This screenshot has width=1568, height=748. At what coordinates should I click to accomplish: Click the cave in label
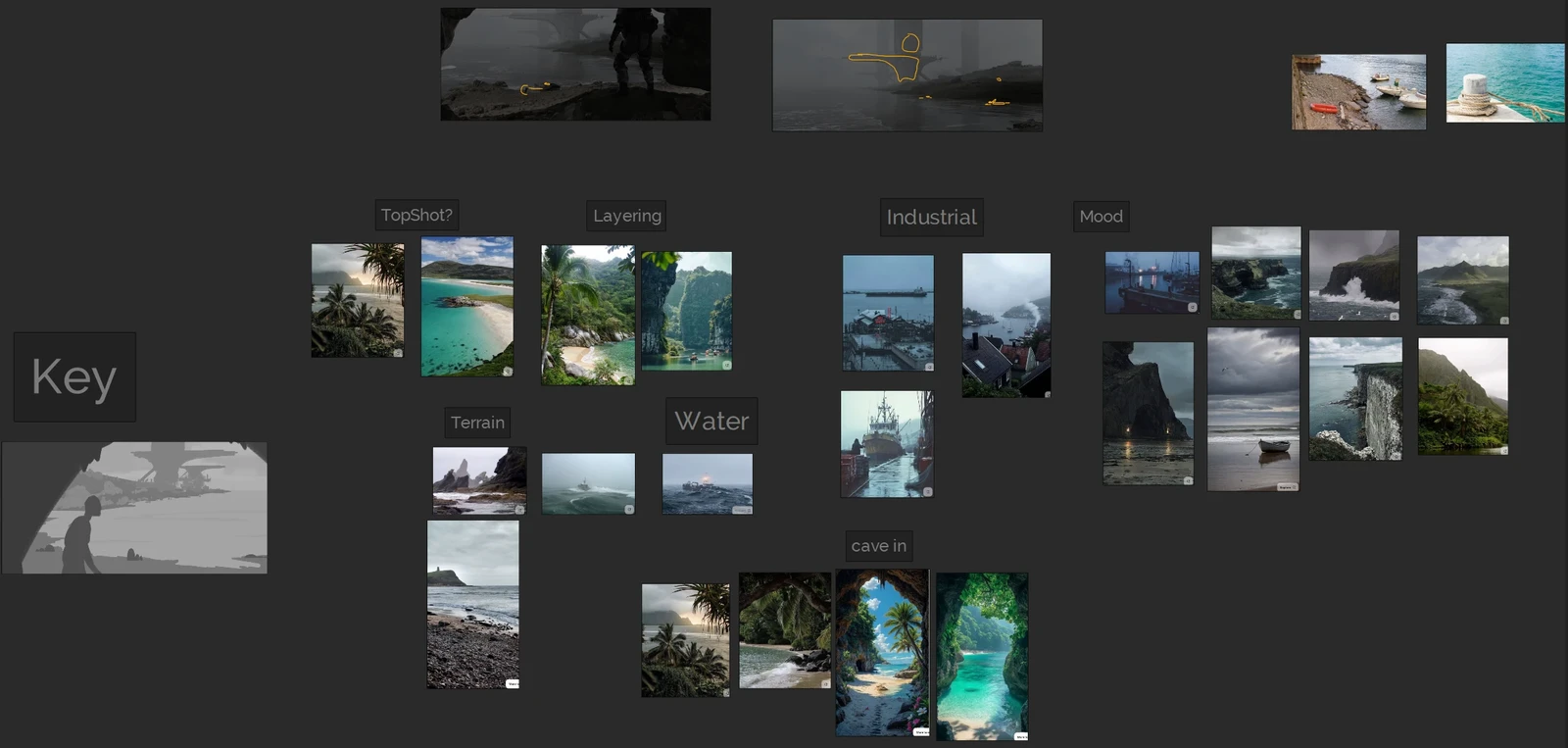879,546
